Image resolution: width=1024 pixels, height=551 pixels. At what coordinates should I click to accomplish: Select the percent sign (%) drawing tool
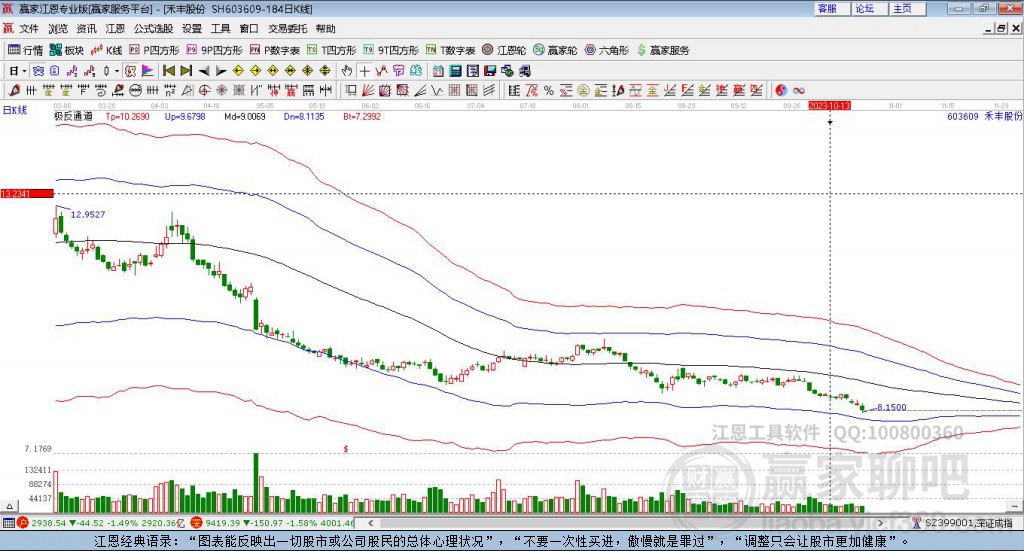click(x=549, y=91)
